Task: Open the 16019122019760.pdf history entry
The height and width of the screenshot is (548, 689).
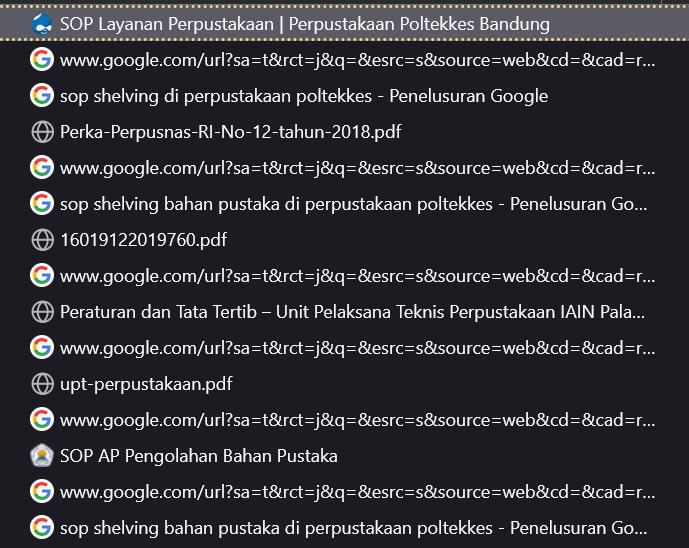Action: pyautogui.click(x=344, y=240)
